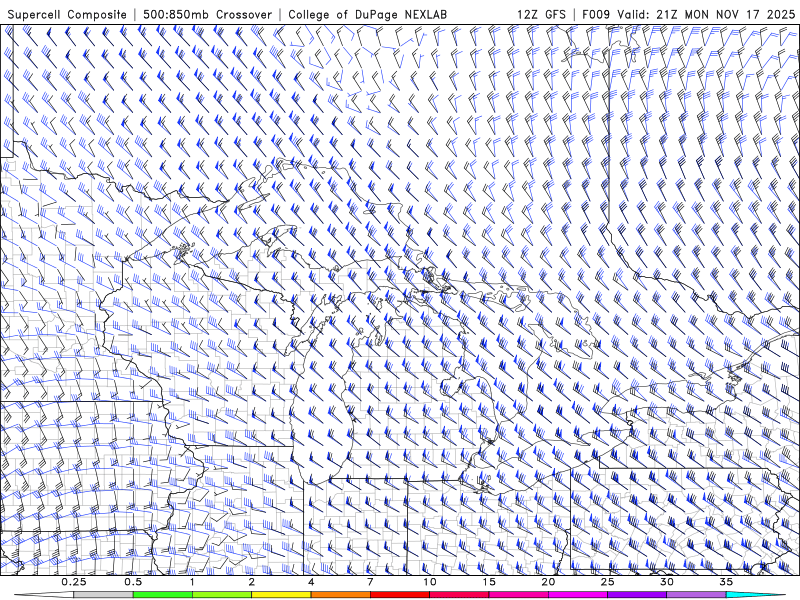Click the Supercell Composite title text
The height and width of the screenshot is (600, 800).
tap(67, 15)
